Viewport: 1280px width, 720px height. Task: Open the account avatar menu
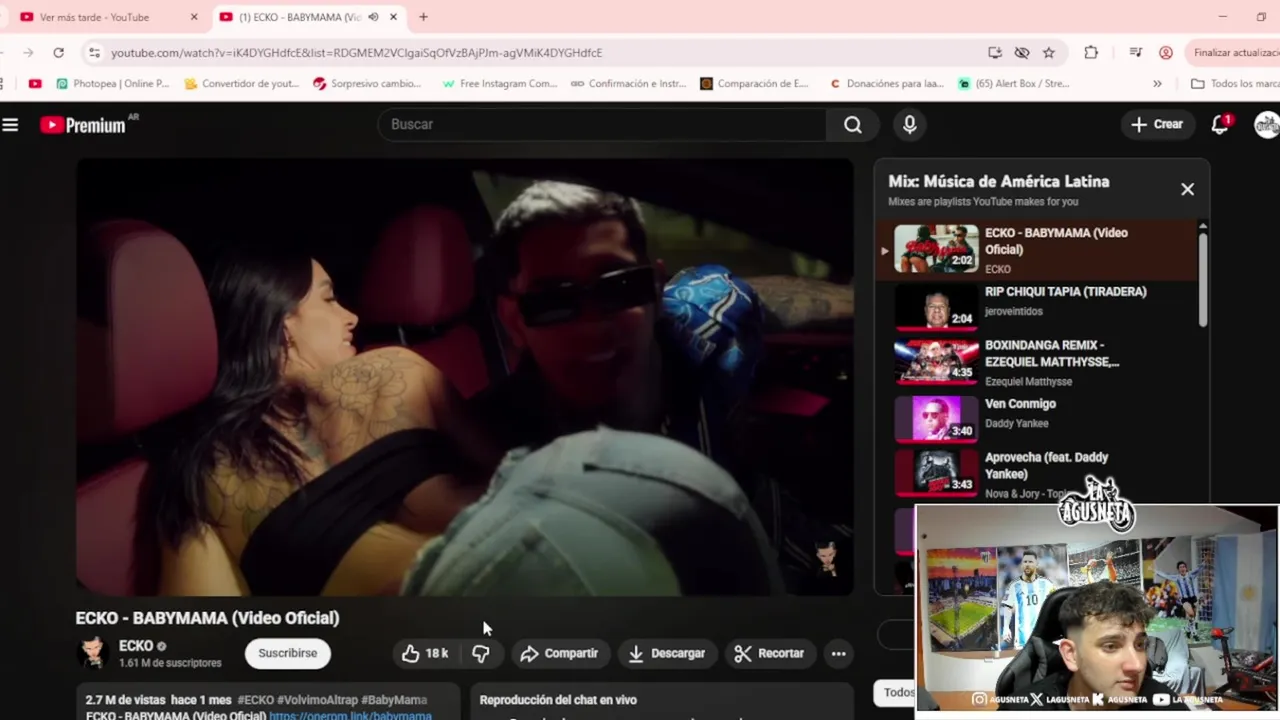click(1267, 124)
